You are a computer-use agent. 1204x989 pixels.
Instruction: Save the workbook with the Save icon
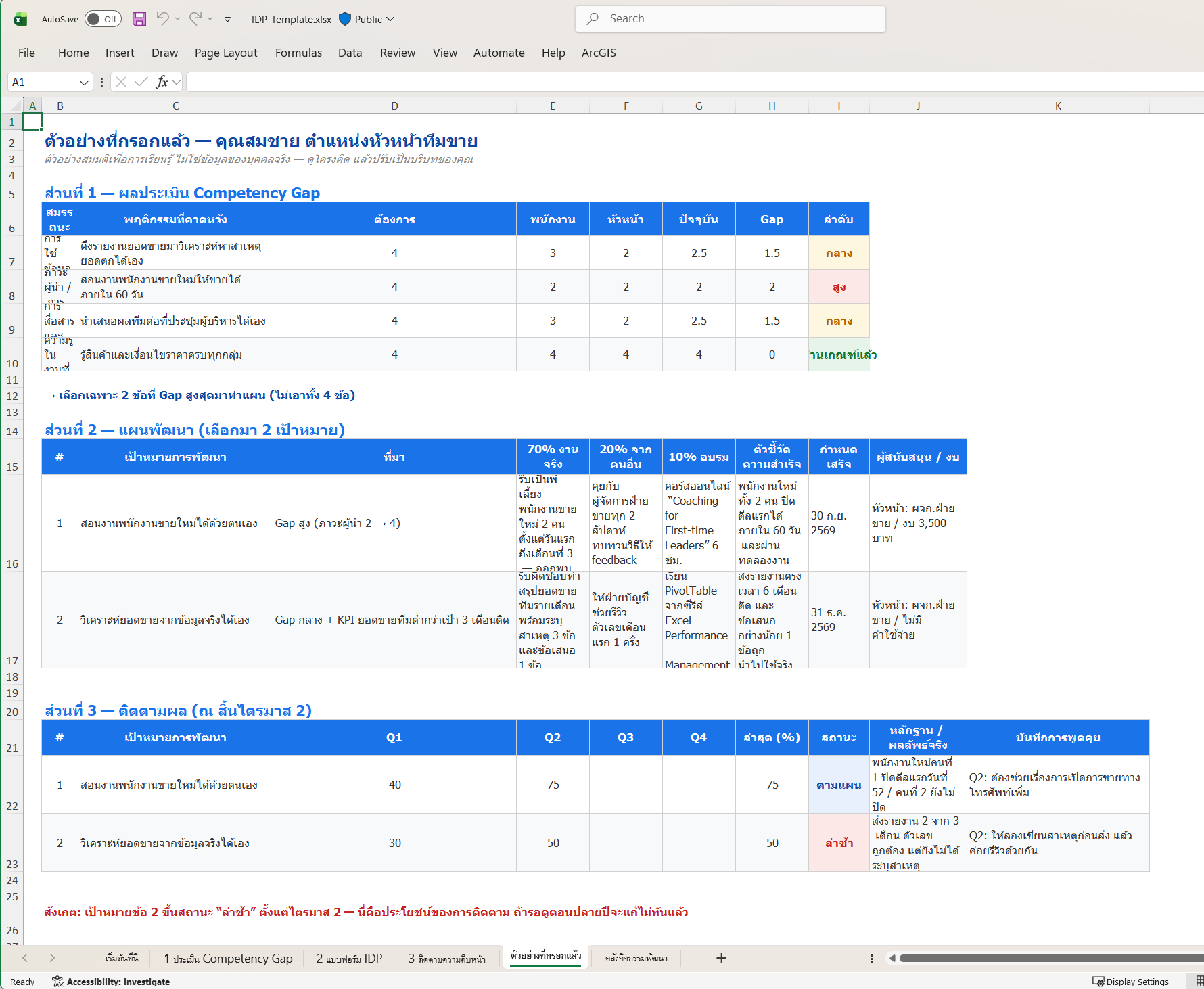(139, 19)
